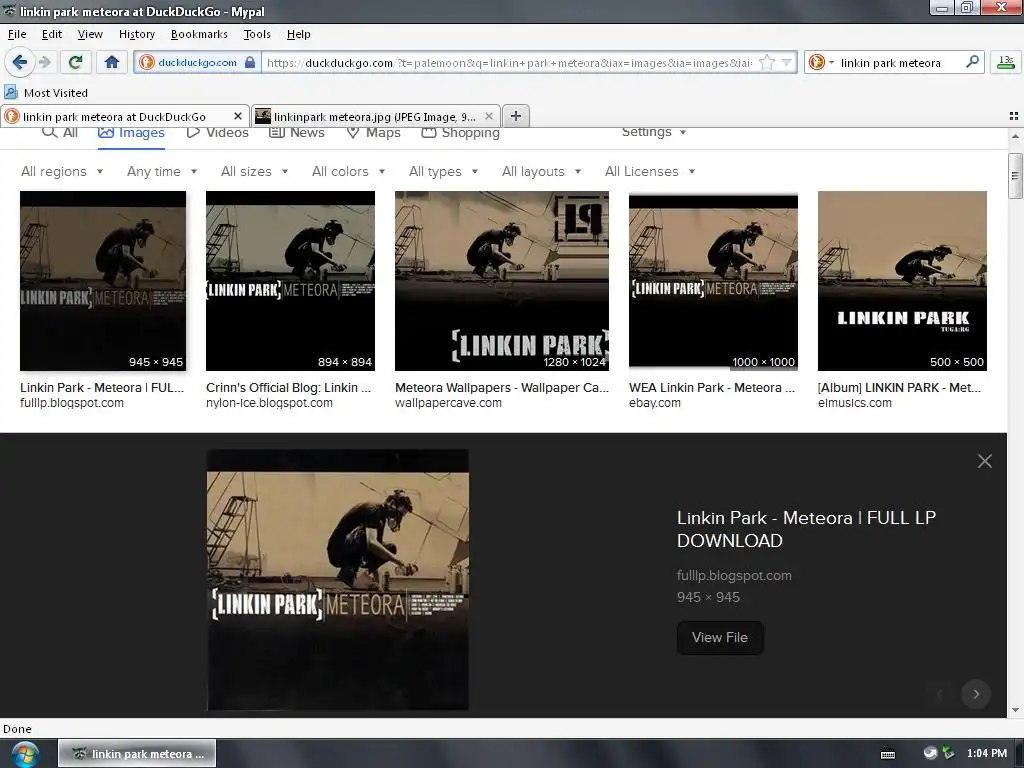Click the duckduckgo.com site identity button
Viewport: 1024px width, 768px height.
(x=197, y=62)
